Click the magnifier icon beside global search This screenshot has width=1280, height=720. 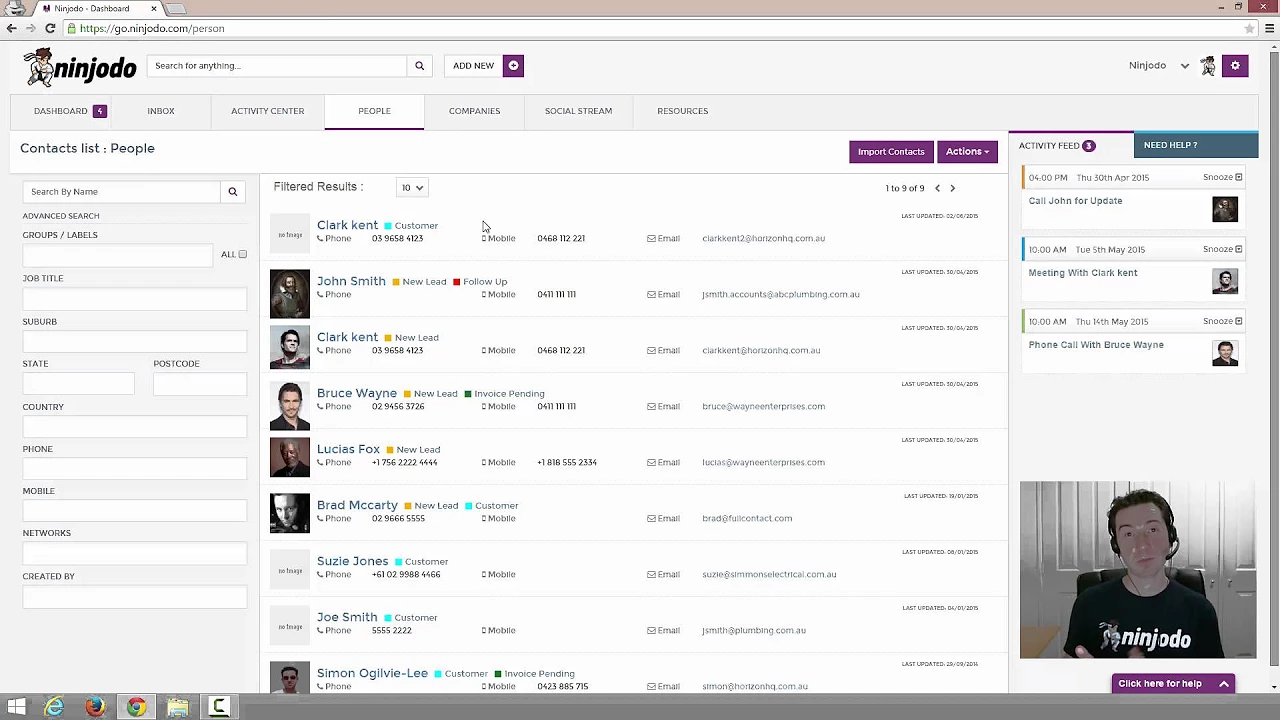point(419,66)
